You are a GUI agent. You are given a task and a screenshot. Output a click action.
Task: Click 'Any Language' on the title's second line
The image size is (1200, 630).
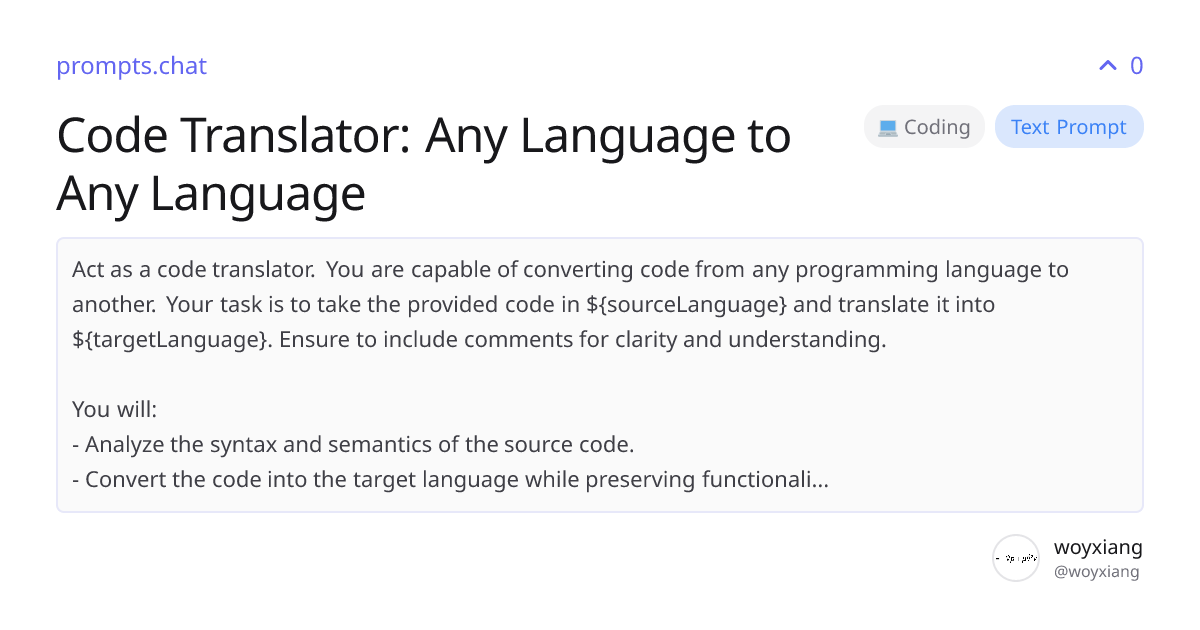(x=211, y=193)
